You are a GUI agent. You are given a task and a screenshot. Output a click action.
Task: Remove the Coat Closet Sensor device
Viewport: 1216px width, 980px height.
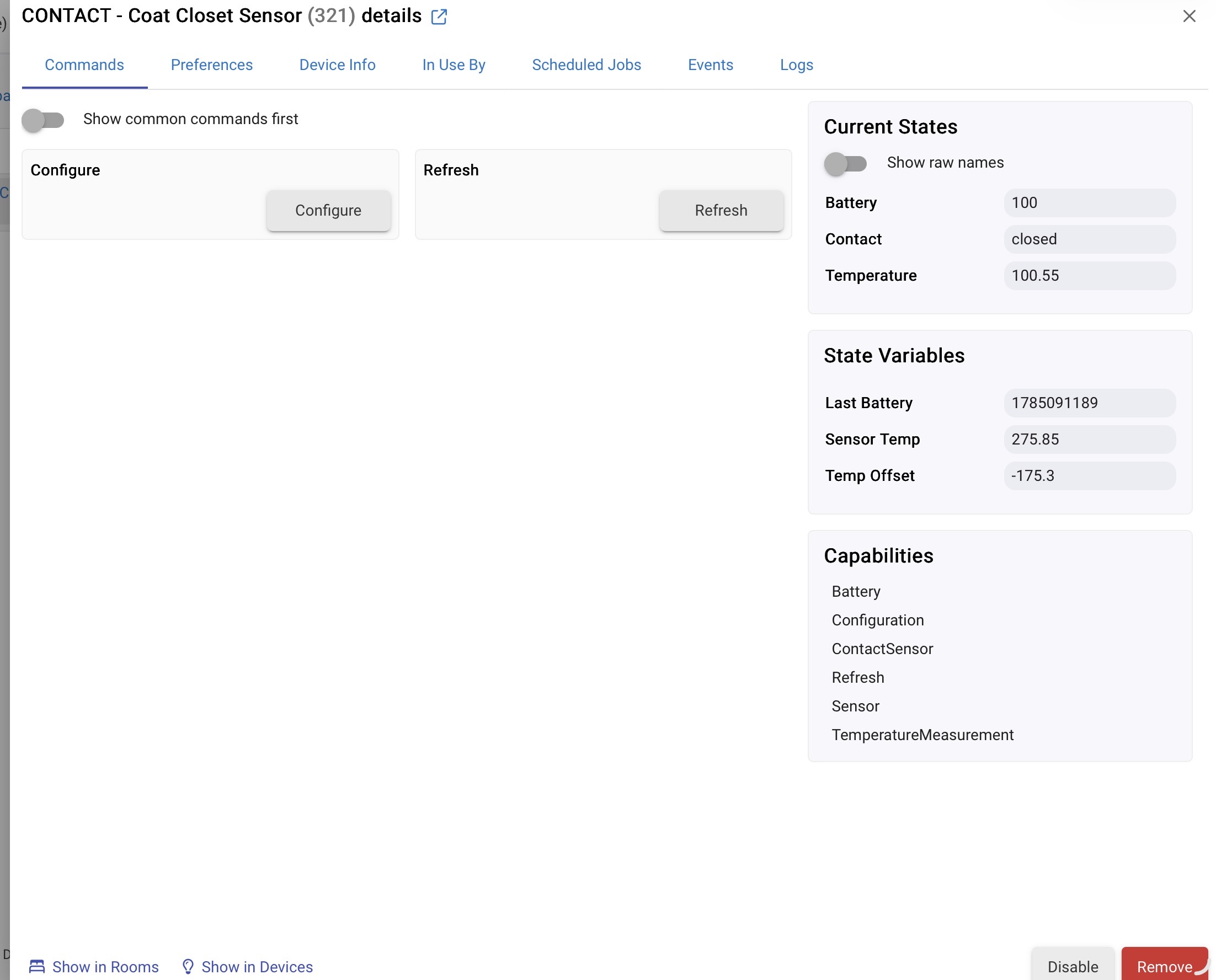coord(1164,966)
